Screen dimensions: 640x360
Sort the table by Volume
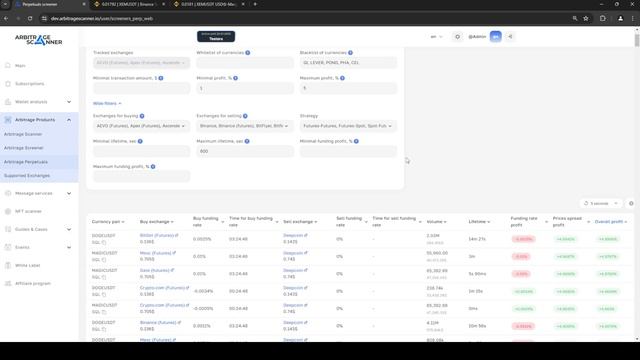tap(436, 222)
